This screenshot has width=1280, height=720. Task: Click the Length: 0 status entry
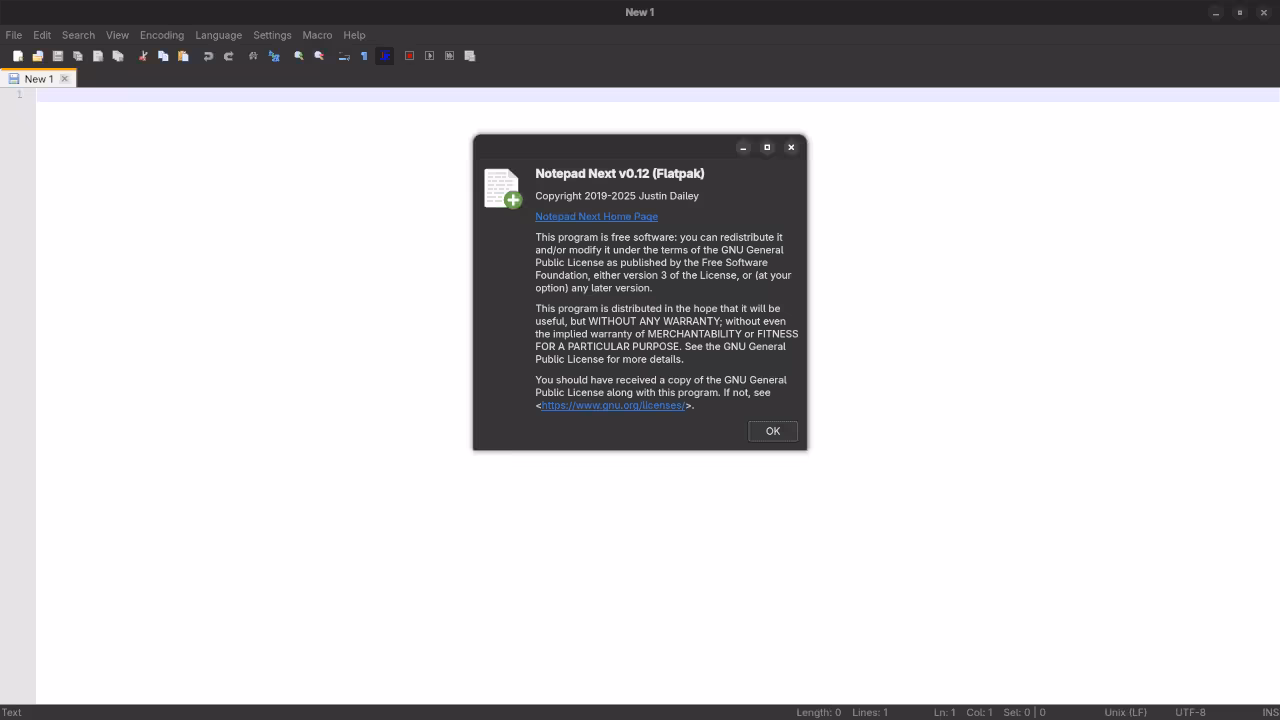(818, 712)
